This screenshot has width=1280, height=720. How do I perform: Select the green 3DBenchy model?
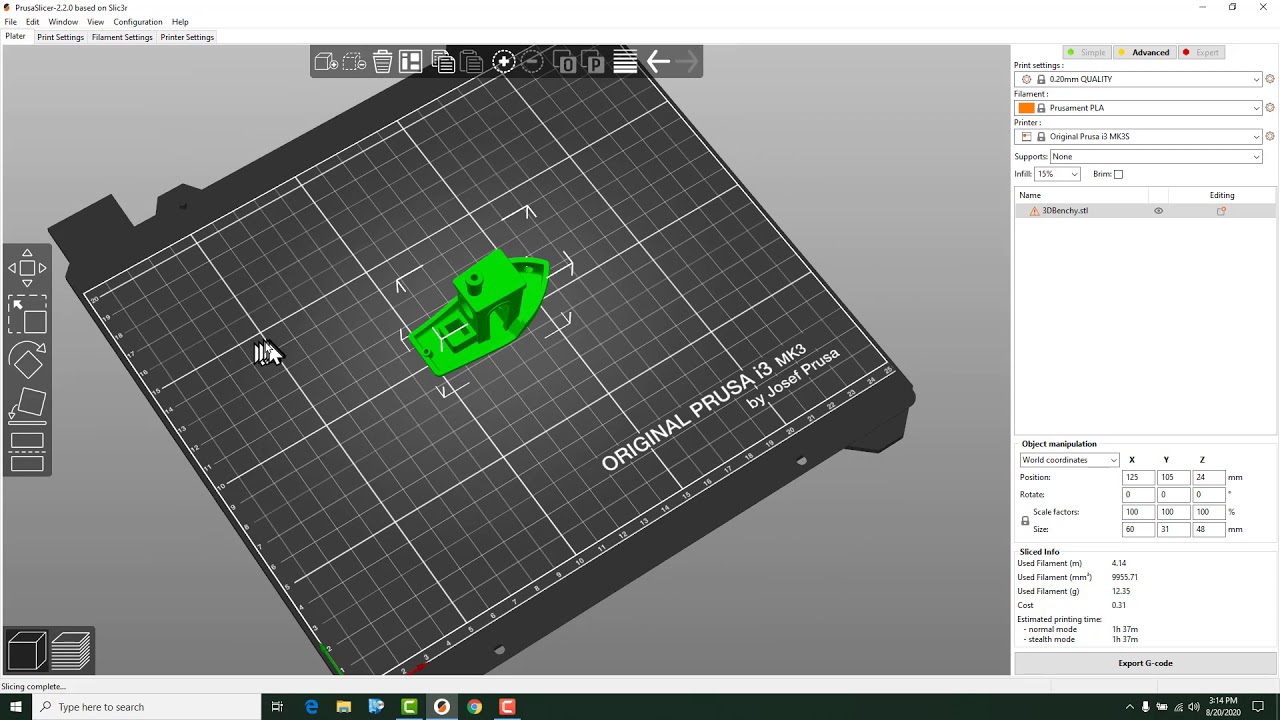(x=482, y=314)
